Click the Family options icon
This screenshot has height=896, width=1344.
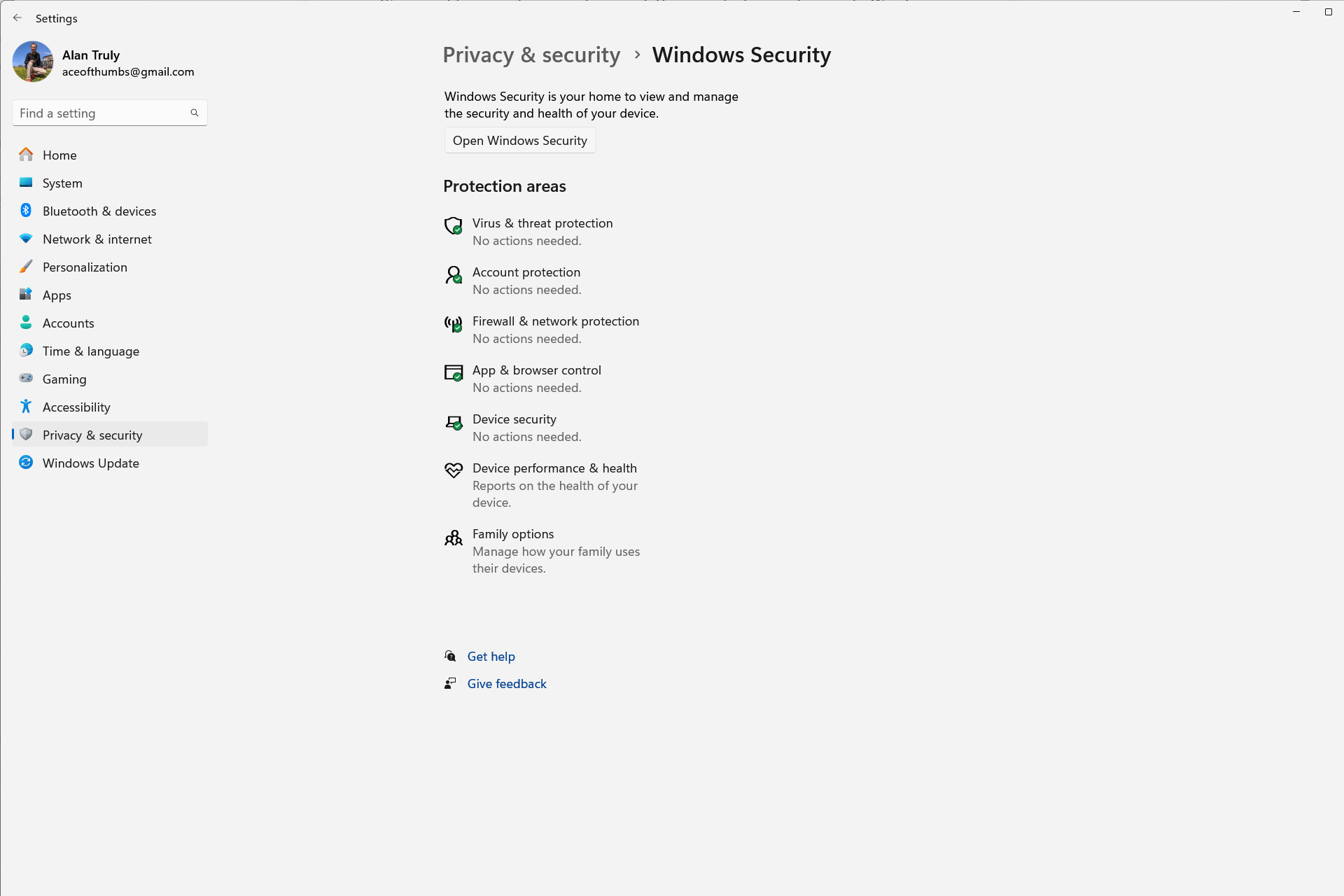click(454, 537)
